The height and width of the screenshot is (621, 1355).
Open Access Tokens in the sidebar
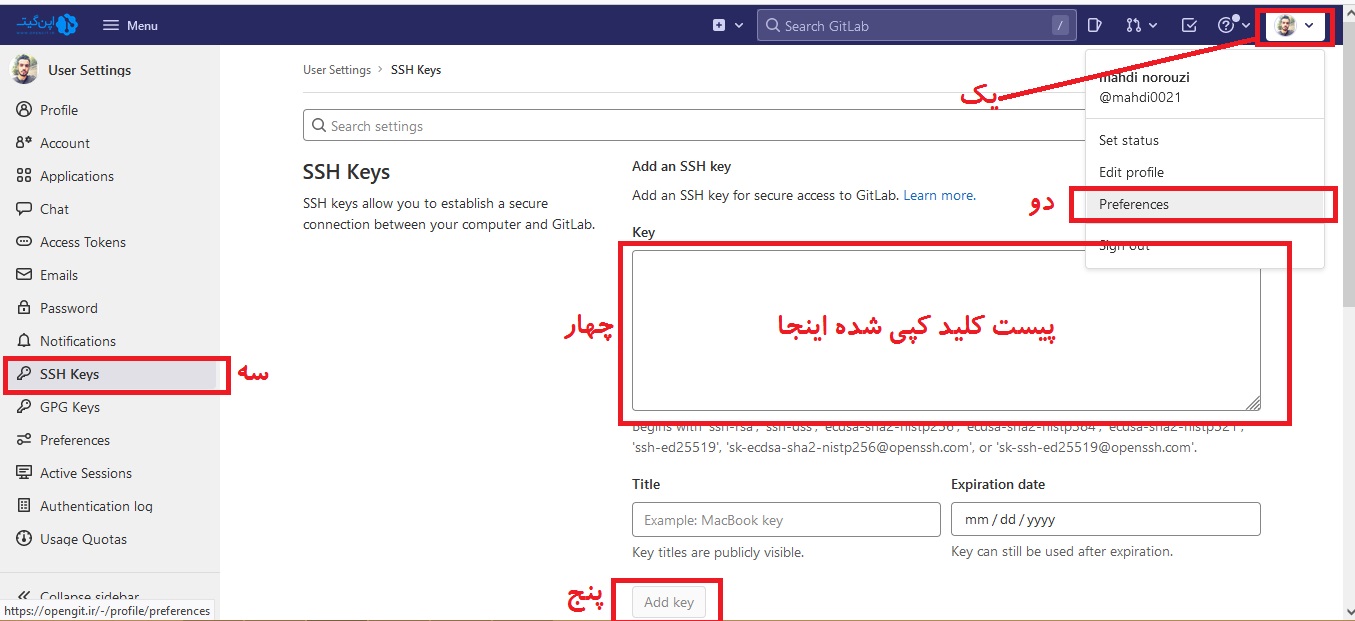[x=83, y=242]
